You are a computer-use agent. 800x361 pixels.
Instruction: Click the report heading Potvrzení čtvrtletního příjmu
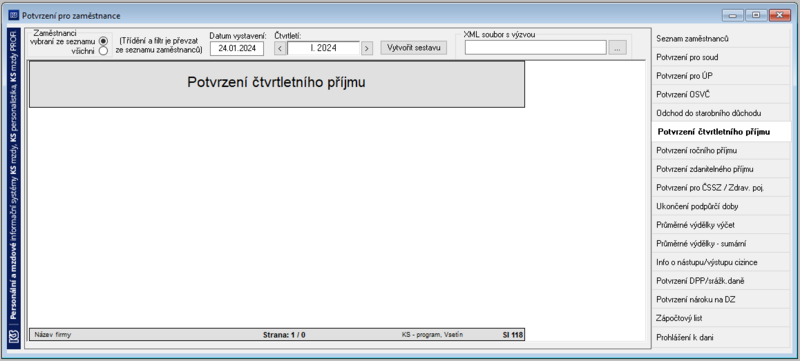276,83
